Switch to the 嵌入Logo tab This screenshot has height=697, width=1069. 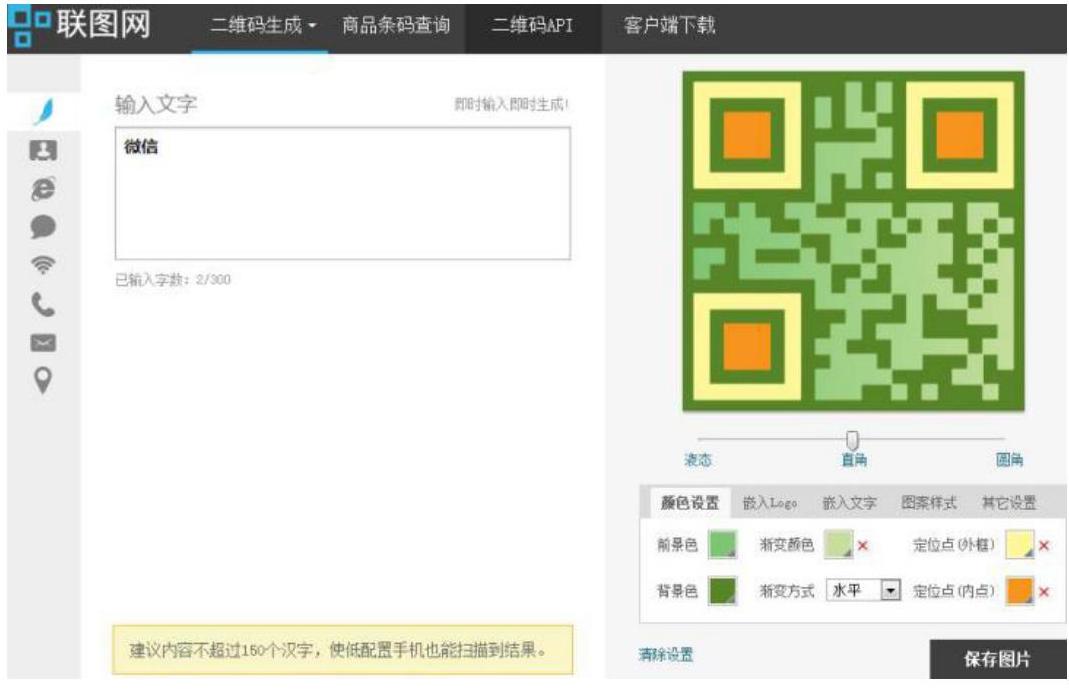pyautogui.click(x=770, y=503)
